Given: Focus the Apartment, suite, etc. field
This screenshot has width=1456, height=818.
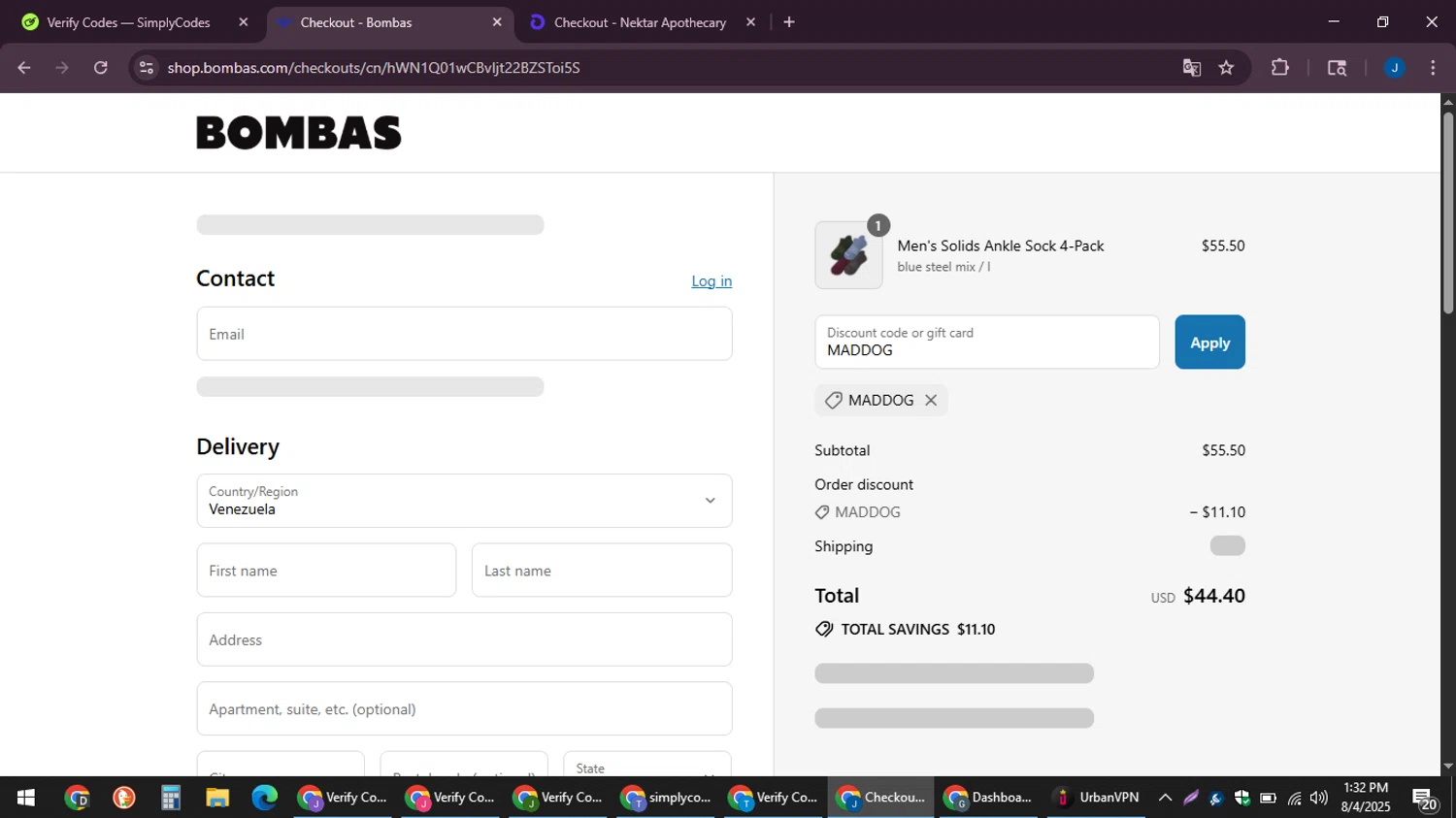Looking at the screenshot, I should tap(464, 709).
